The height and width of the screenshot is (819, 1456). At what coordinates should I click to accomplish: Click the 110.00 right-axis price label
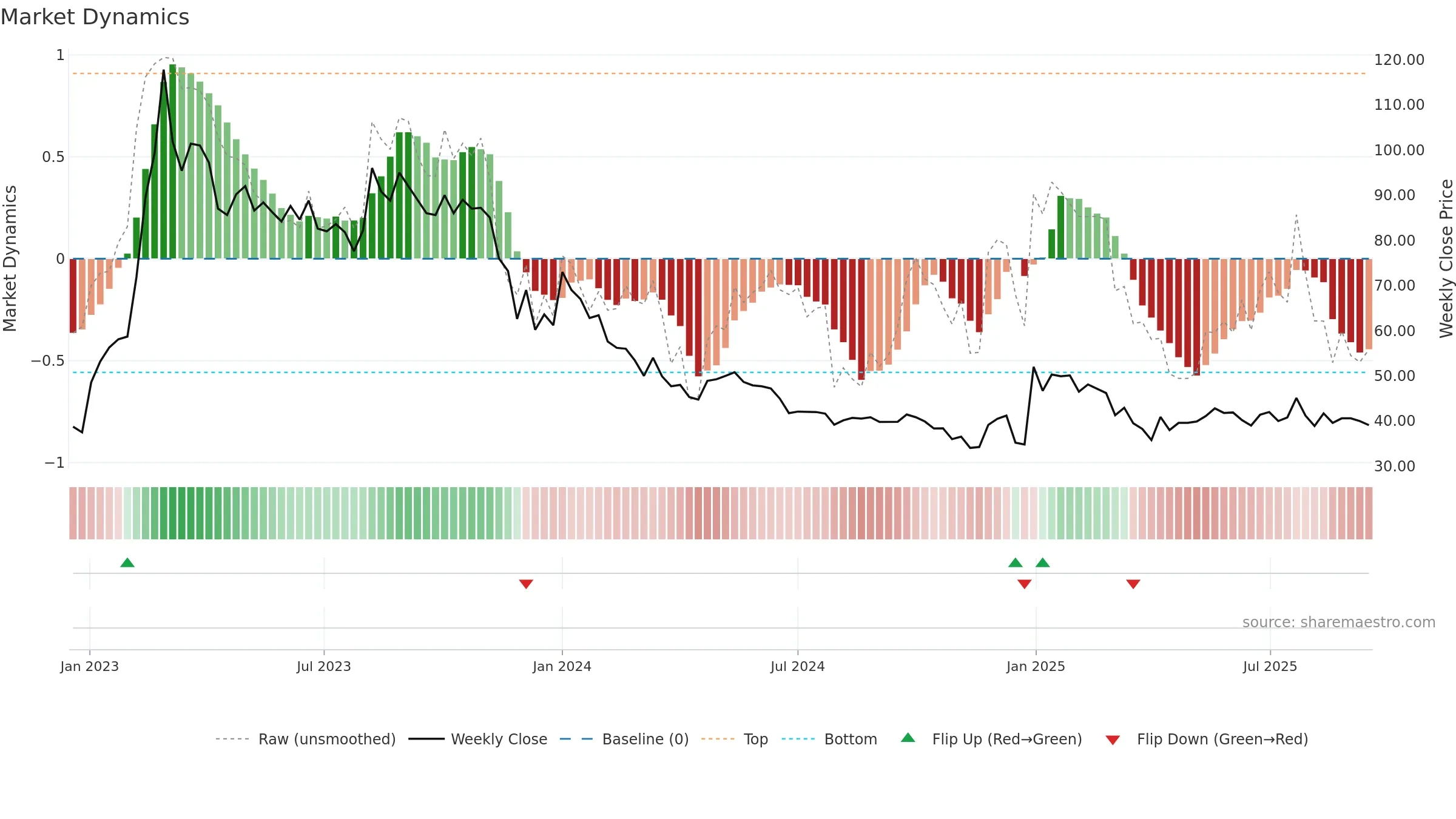click(1399, 104)
